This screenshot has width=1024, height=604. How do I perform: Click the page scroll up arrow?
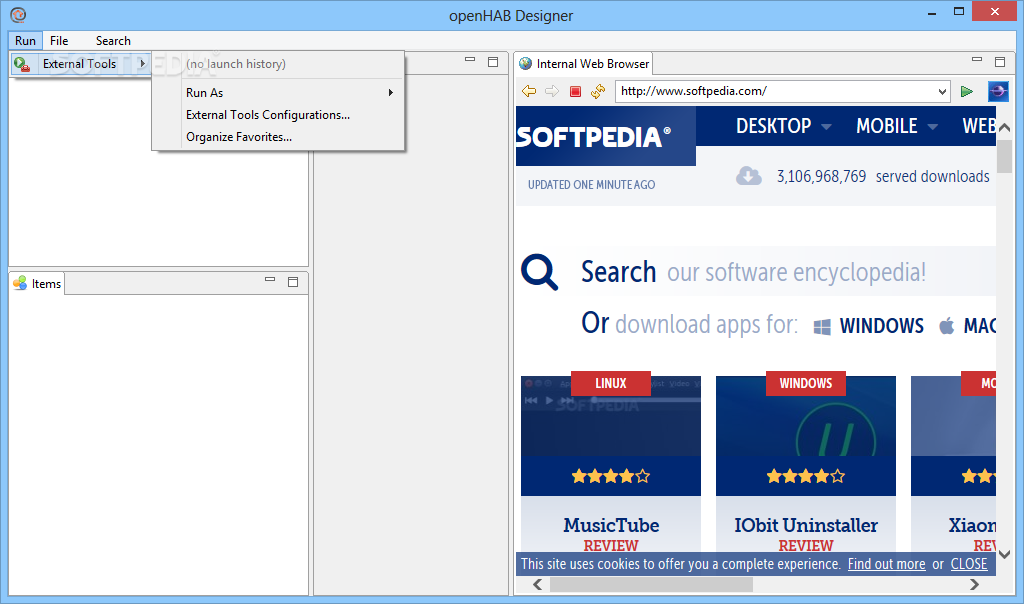coord(1004,127)
